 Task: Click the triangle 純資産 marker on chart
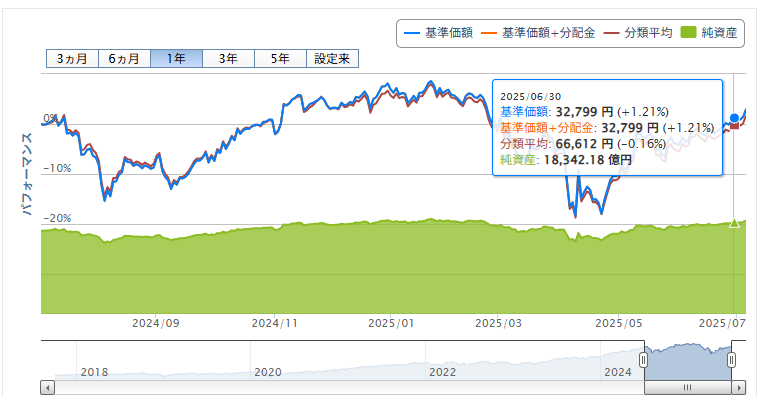click(x=734, y=224)
